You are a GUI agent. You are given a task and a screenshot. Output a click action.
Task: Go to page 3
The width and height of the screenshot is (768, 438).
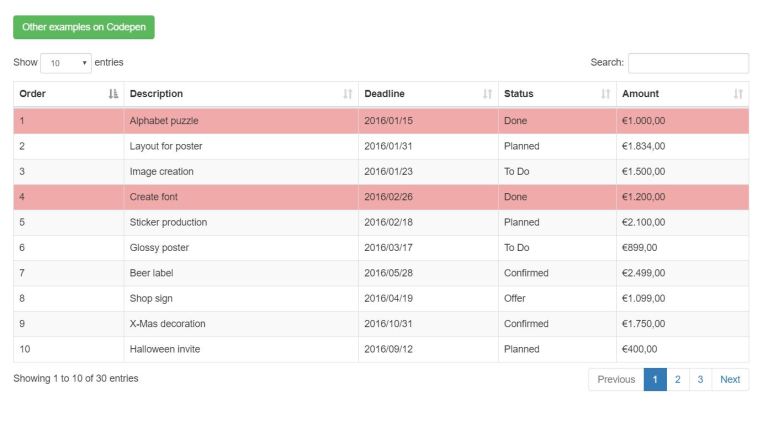pyautogui.click(x=700, y=379)
